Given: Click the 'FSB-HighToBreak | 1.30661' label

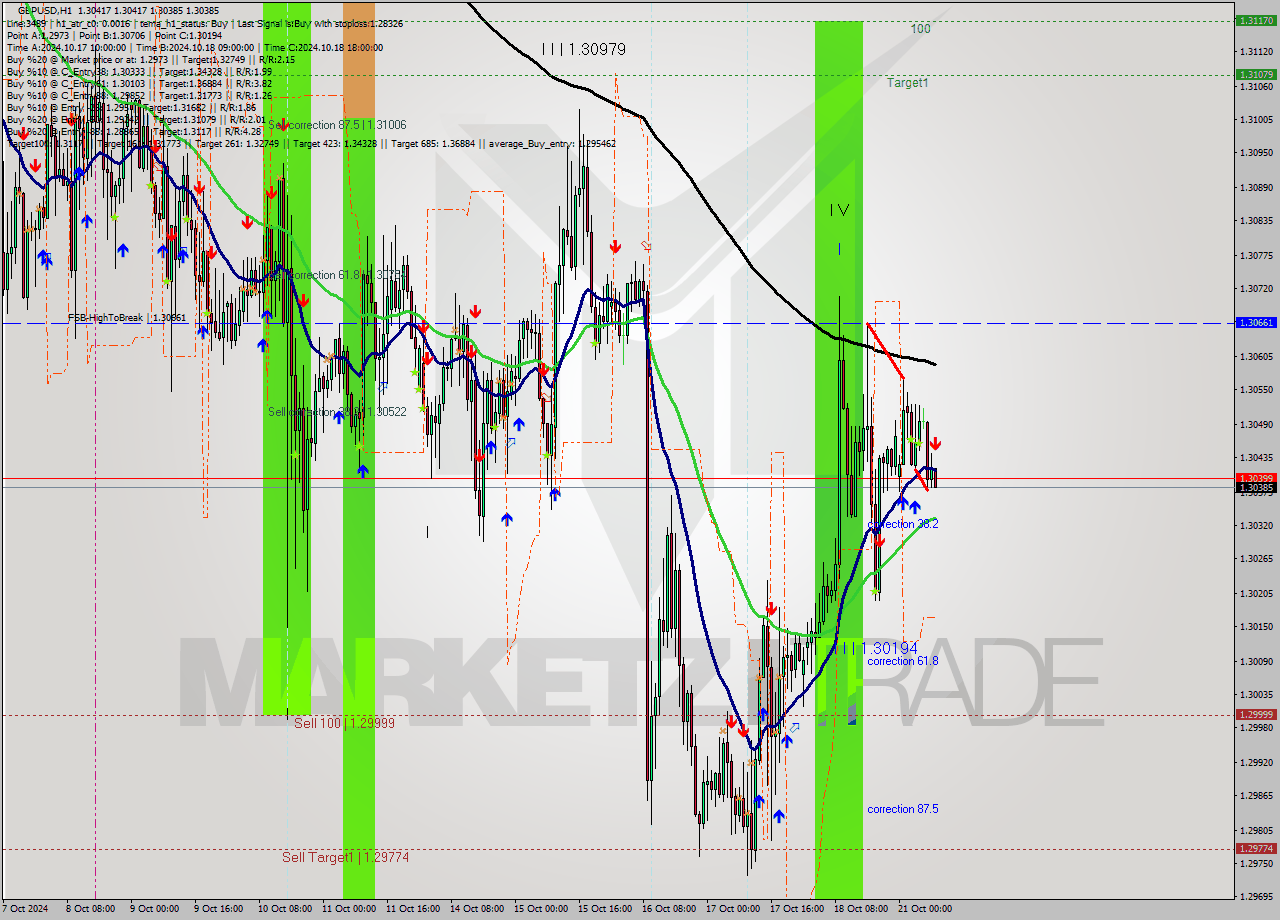Looking at the screenshot, I should [x=127, y=317].
